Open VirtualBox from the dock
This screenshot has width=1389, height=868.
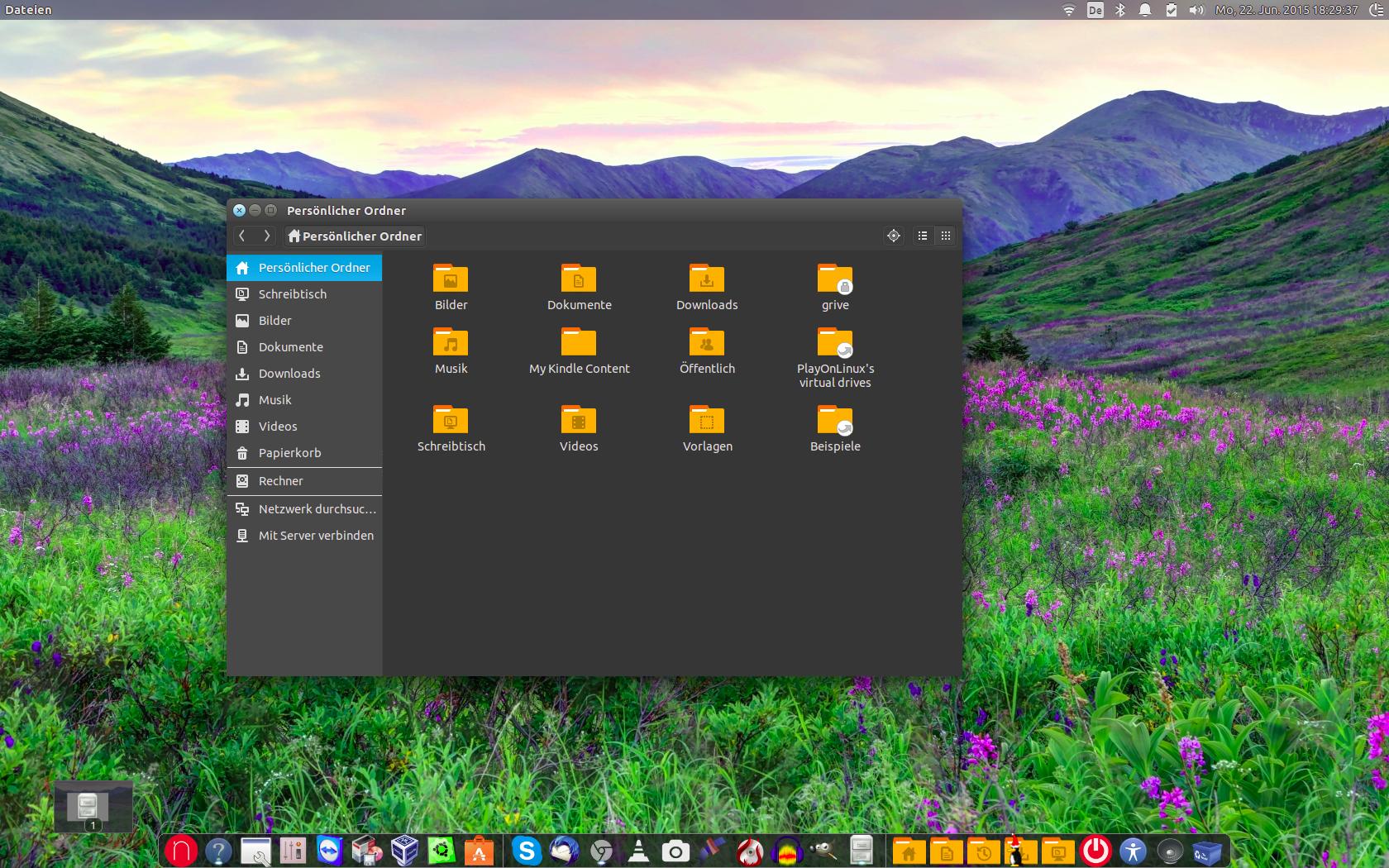[x=404, y=851]
